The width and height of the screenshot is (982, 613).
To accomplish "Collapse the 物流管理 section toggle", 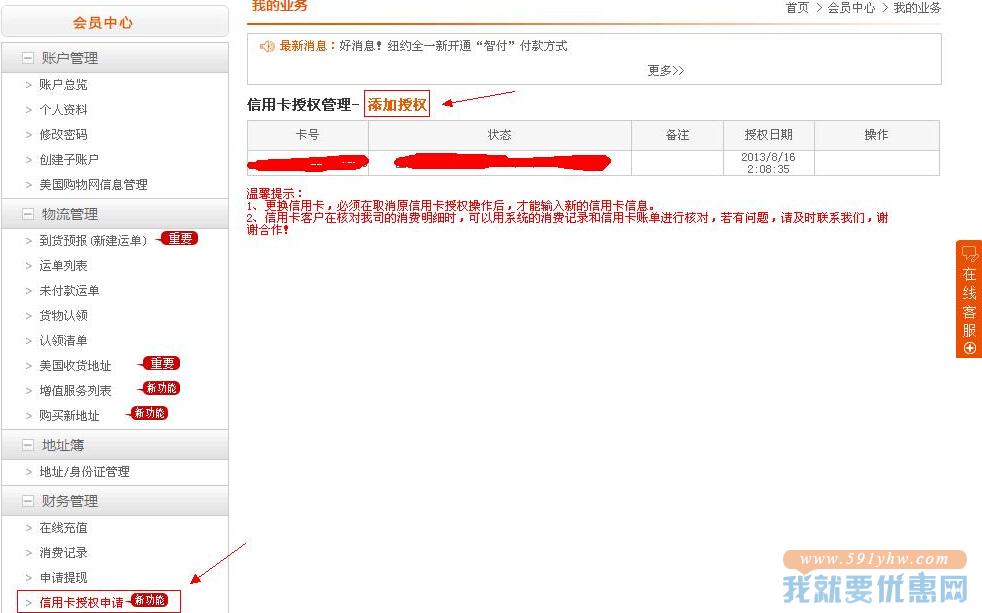I will pyautogui.click(x=28, y=214).
